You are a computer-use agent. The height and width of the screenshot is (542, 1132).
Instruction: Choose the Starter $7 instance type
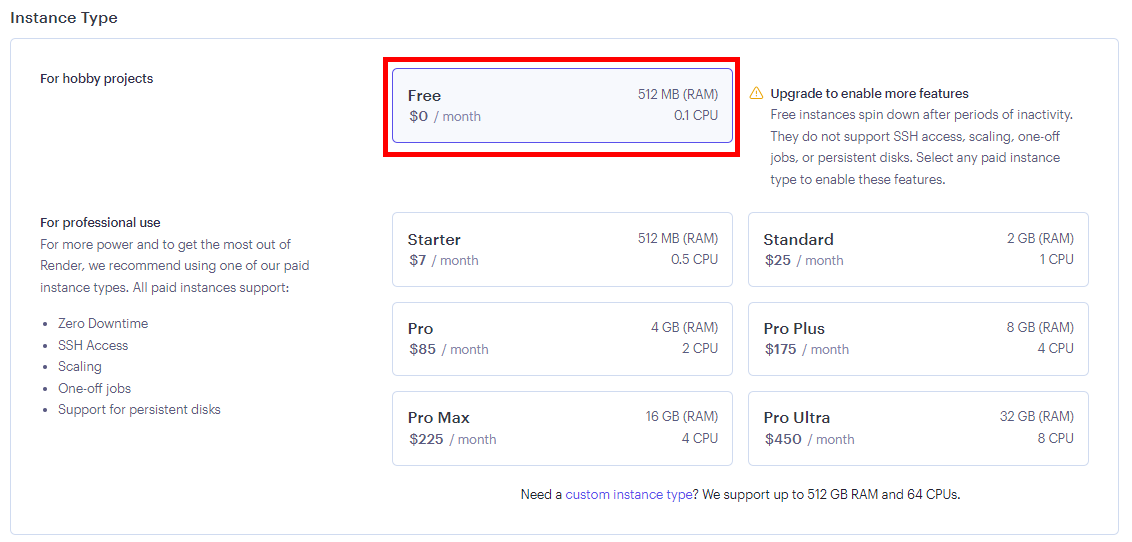562,250
